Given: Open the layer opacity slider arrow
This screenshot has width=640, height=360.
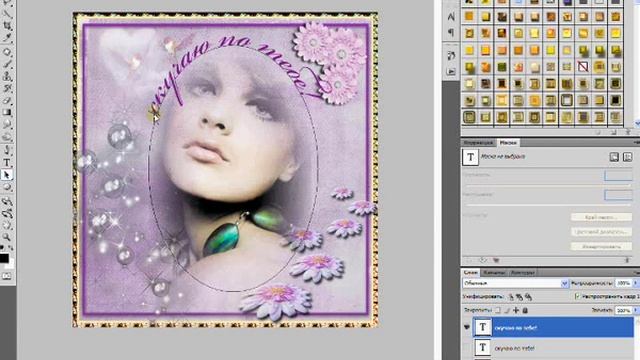Looking at the screenshot, I should pos(635,283).
